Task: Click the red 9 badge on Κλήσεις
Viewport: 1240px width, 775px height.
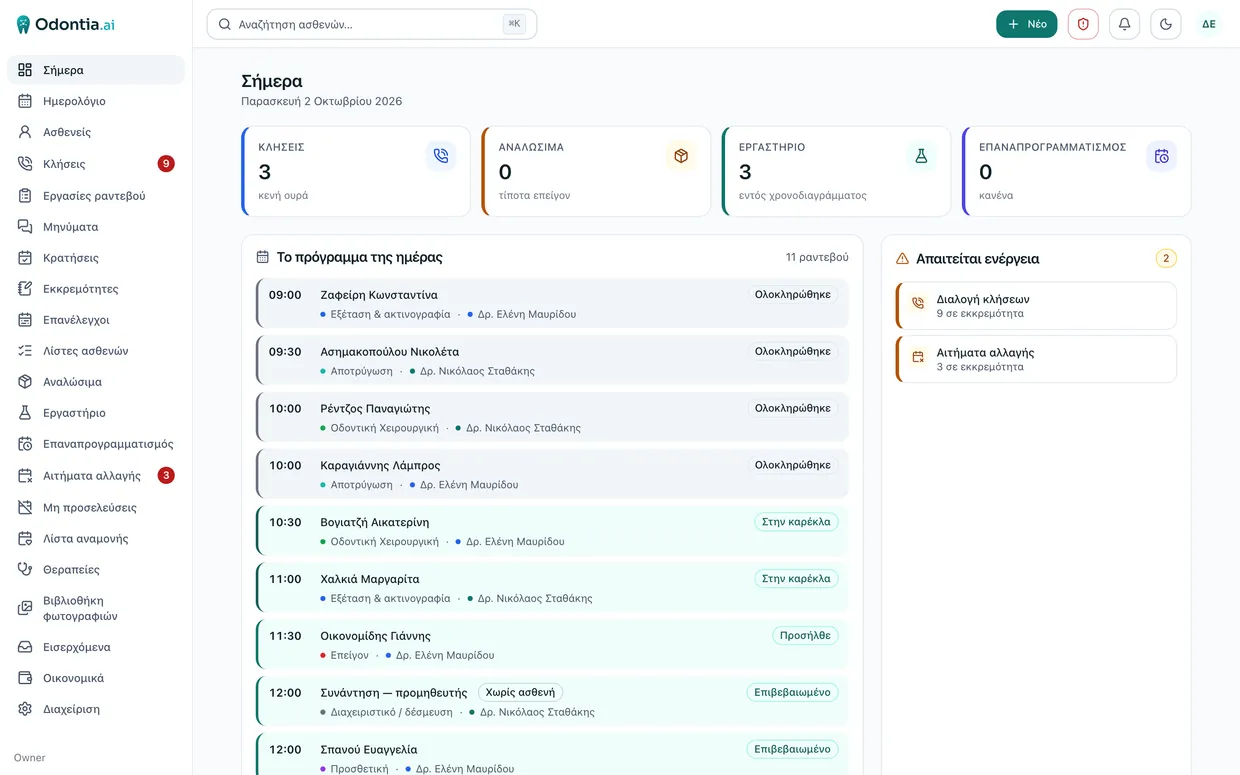Action: click(166, 164)
